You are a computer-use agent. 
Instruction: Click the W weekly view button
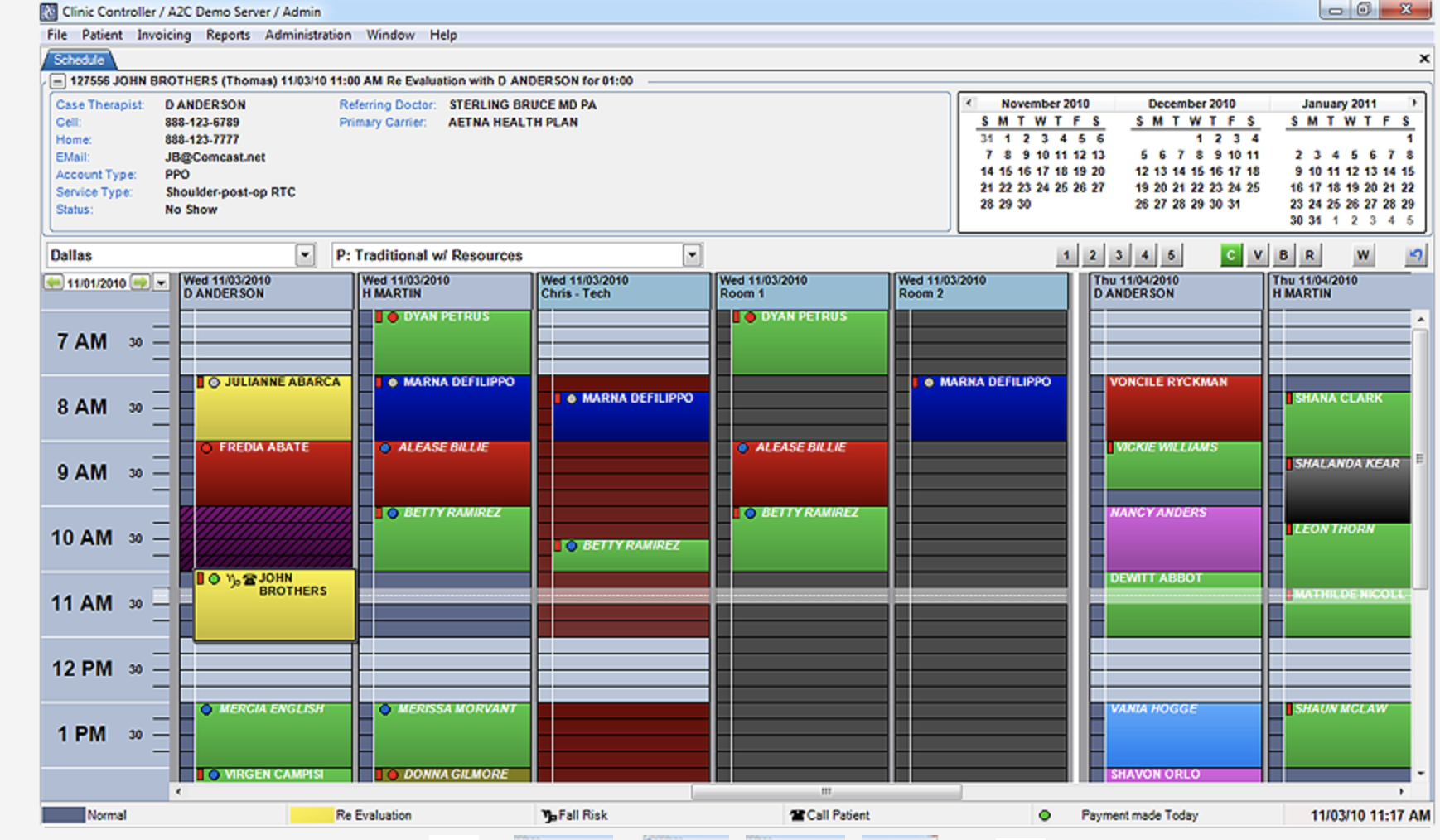[1363, 255]
